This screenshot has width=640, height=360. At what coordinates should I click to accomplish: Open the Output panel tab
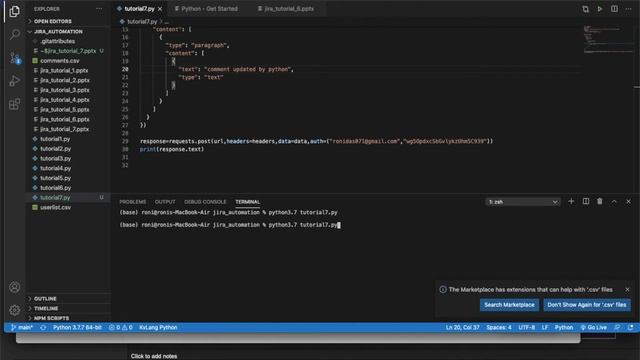(x=165, y=202)
